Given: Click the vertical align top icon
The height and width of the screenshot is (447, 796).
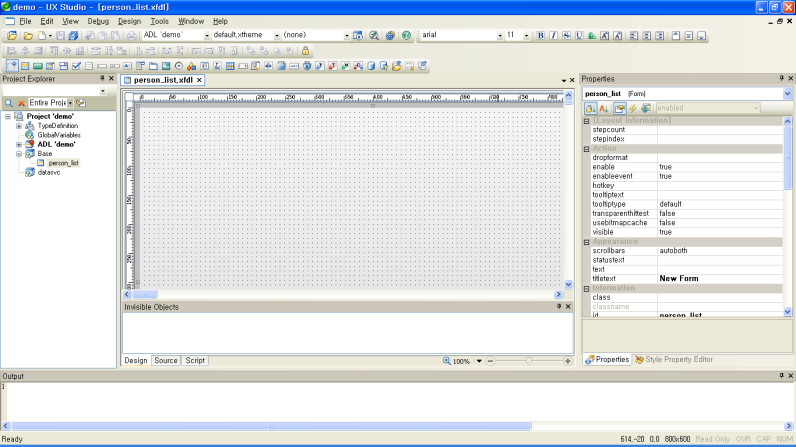Looking at the screenshot, I should 676,36.
